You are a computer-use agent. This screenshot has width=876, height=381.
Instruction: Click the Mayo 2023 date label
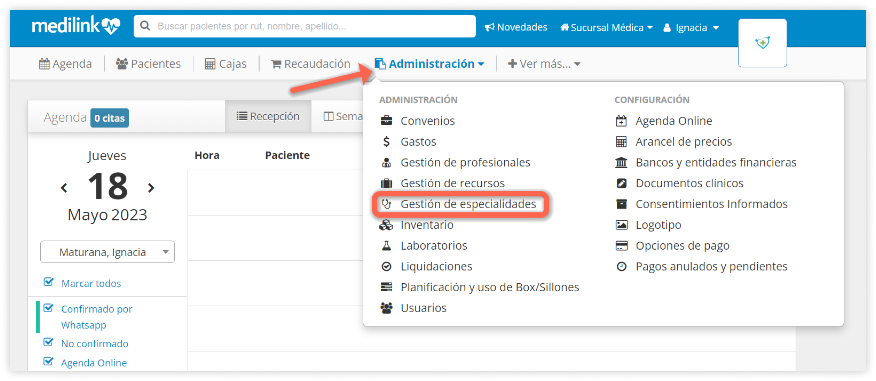(x=107, y=215)
